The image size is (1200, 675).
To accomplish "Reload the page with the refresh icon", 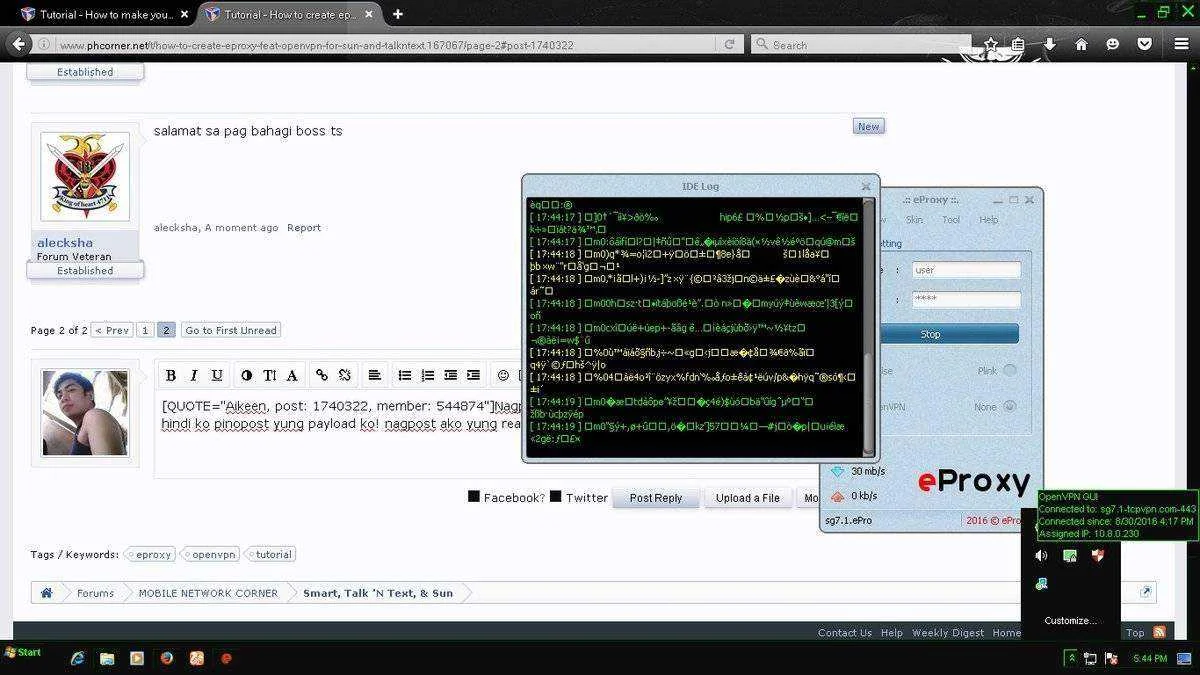I will (x=730, y=45).
